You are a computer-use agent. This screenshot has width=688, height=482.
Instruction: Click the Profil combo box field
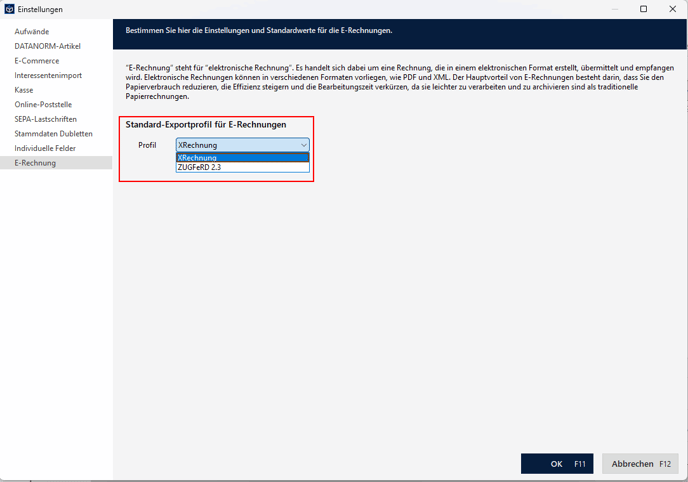point(243,145)
